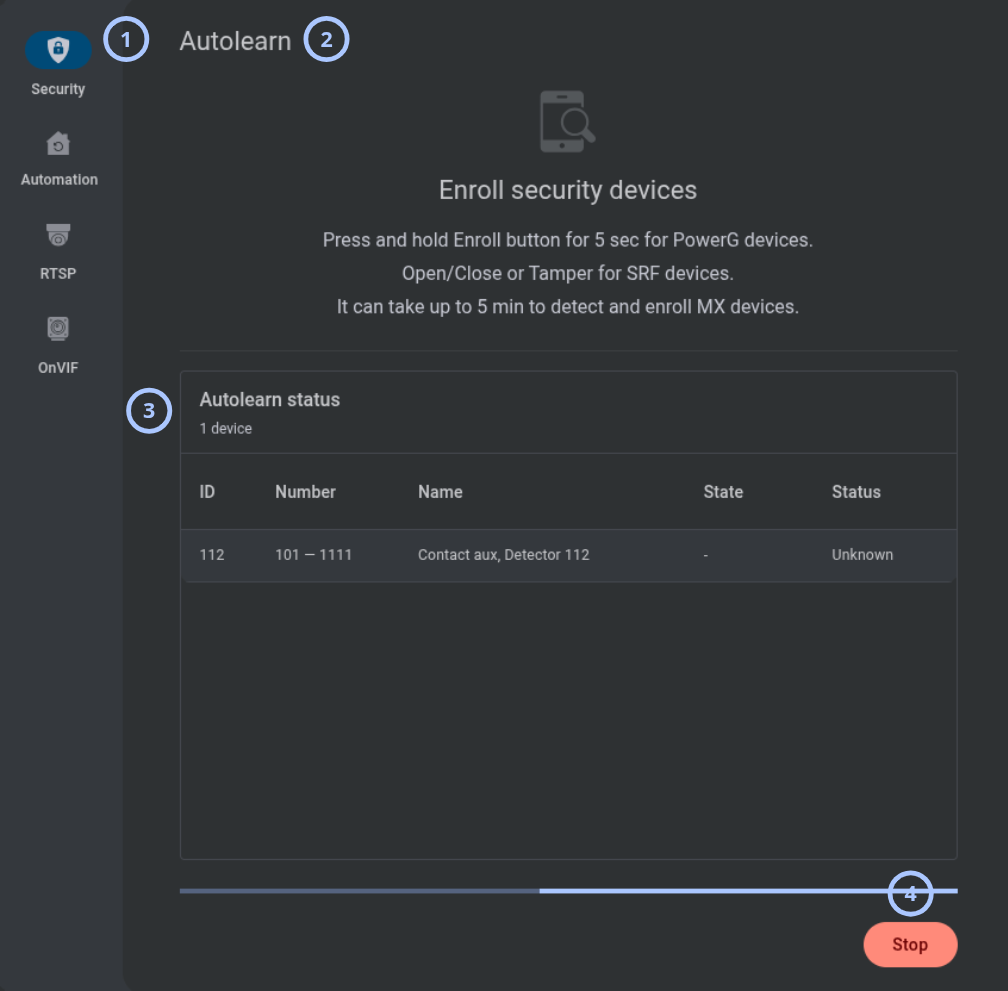This screenshot has width=1008, height=991.
Task: Click annotation marker number 3
Action: pyautogui.click(x=149, y=411)
